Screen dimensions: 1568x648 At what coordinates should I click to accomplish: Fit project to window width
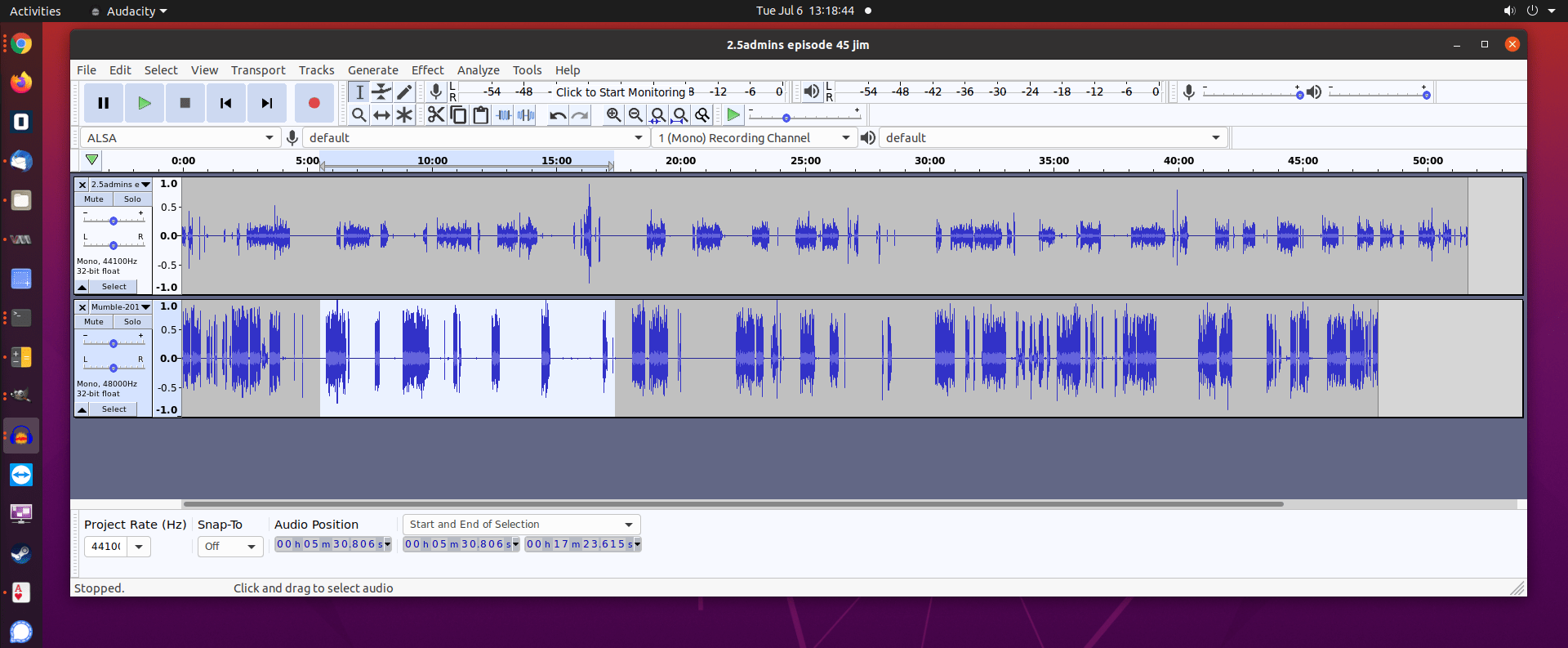pyautogui.click(x=679, y=115)
